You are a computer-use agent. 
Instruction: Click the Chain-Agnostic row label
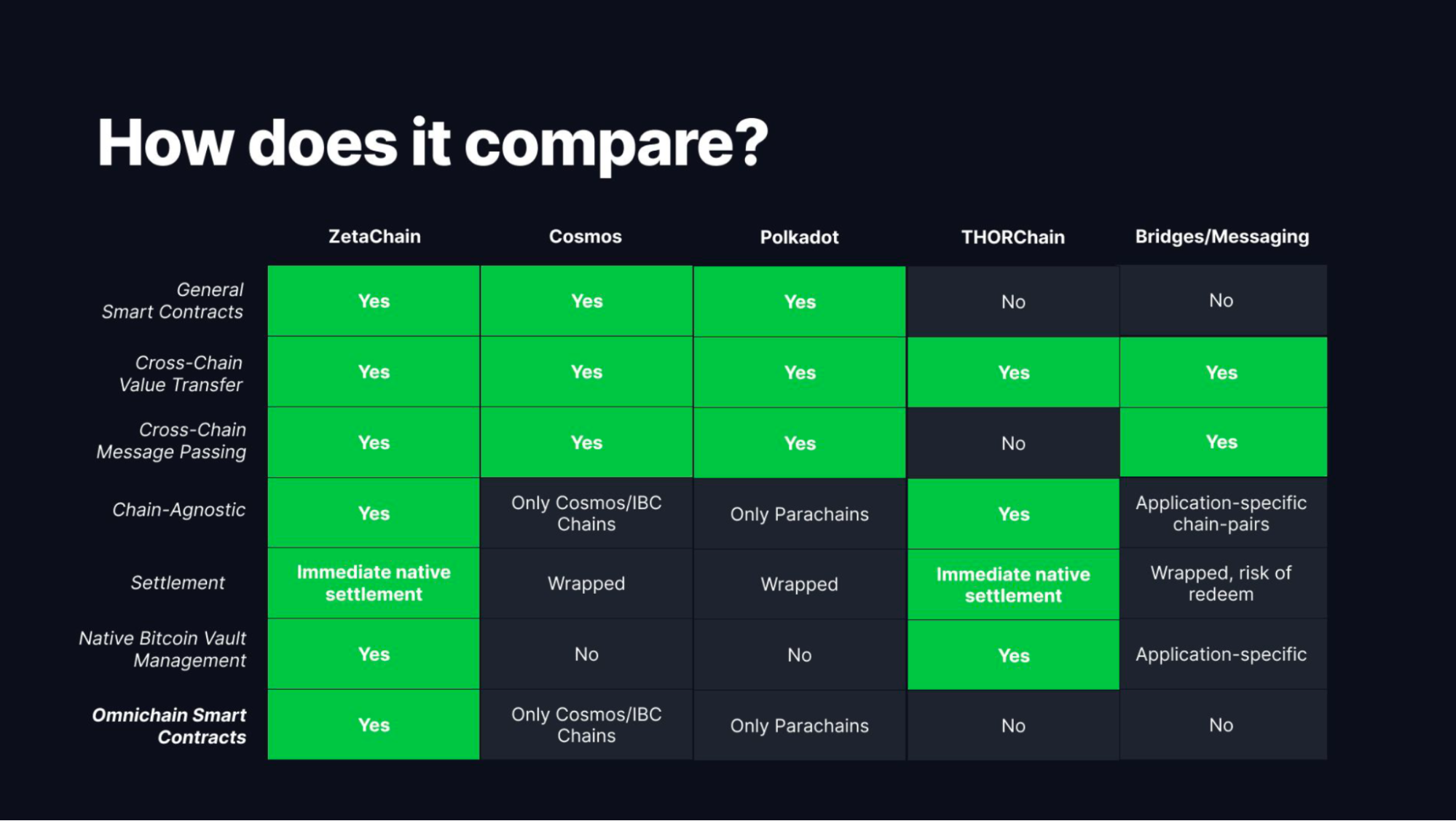179,510
